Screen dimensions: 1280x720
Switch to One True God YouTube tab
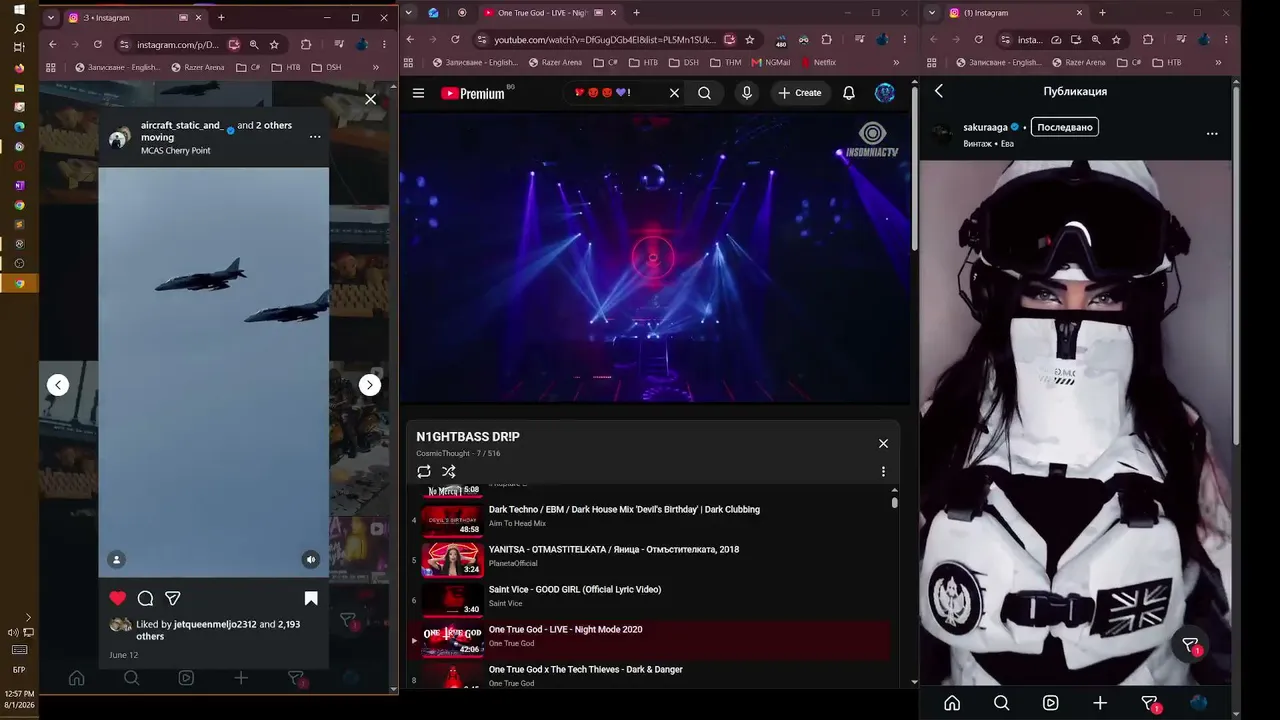[552, 13]
